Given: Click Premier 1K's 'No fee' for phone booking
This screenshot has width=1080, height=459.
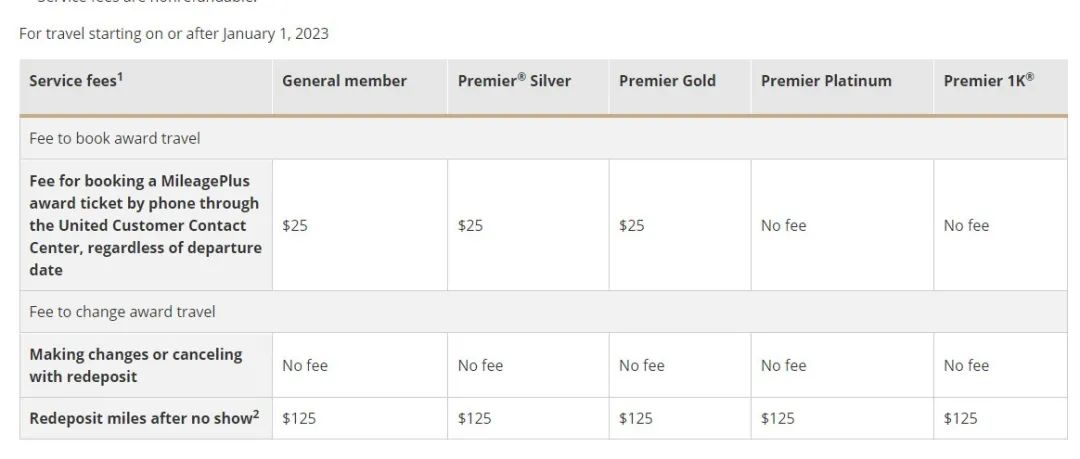Looking at the screenshot, I should coord(966,226).
